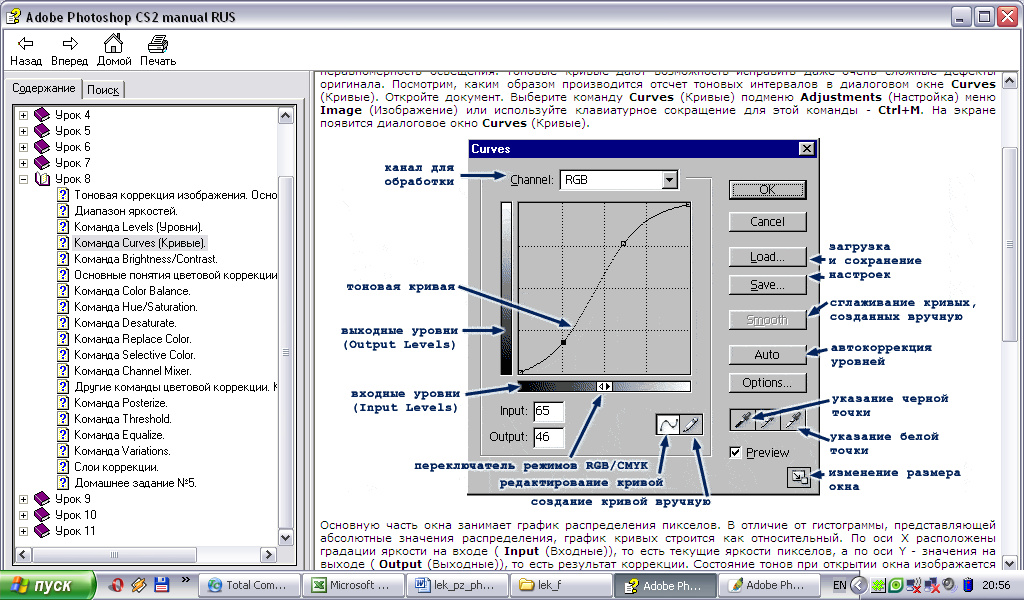
Task: Click the Curves window resize icon
Action: coord(799,477)
